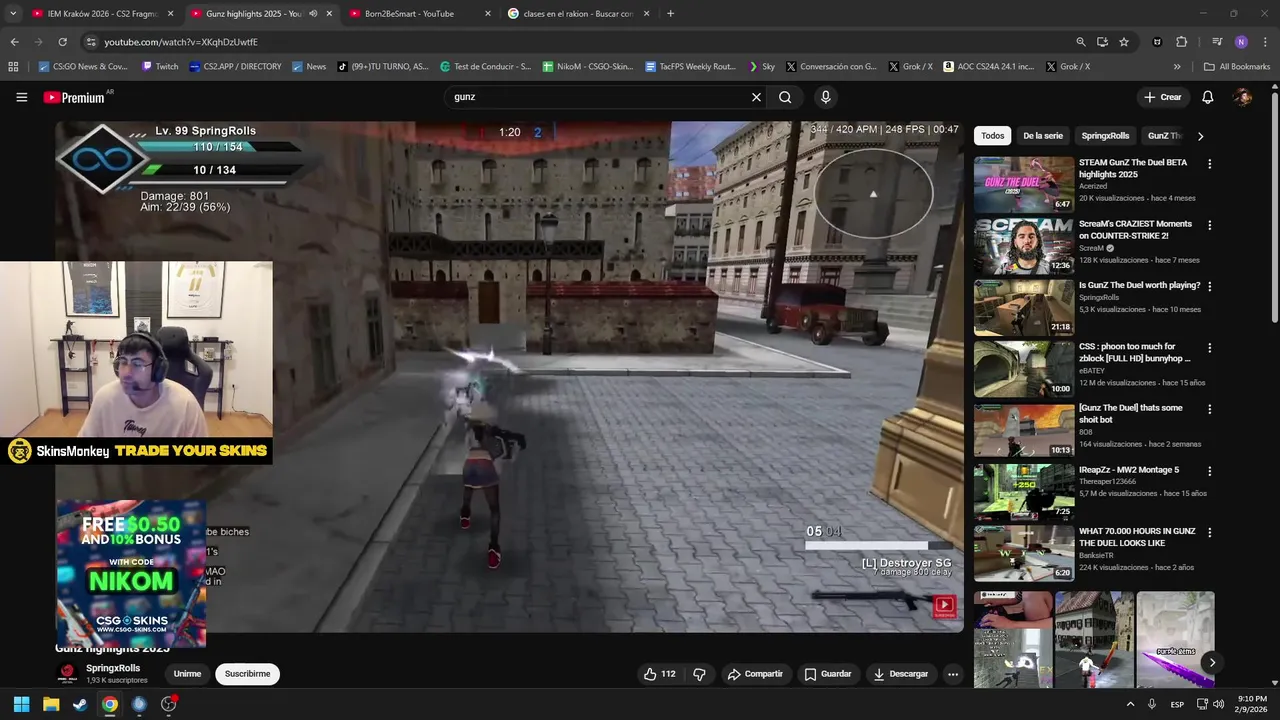Open Chrome zoom magnifier in address bar
The image size is (1280, 720).
click(x=1080, y=42)
